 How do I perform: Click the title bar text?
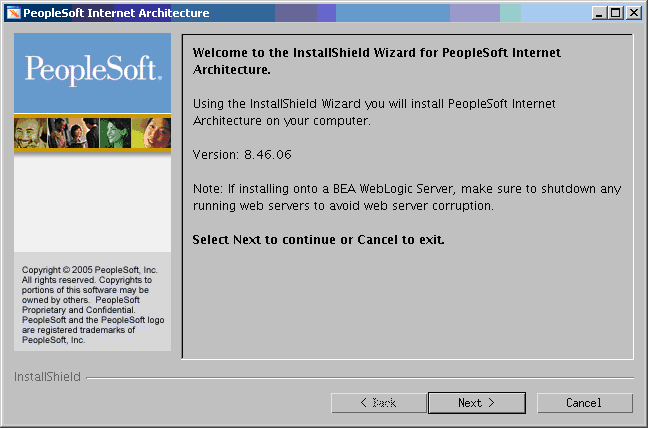point(117,13)
